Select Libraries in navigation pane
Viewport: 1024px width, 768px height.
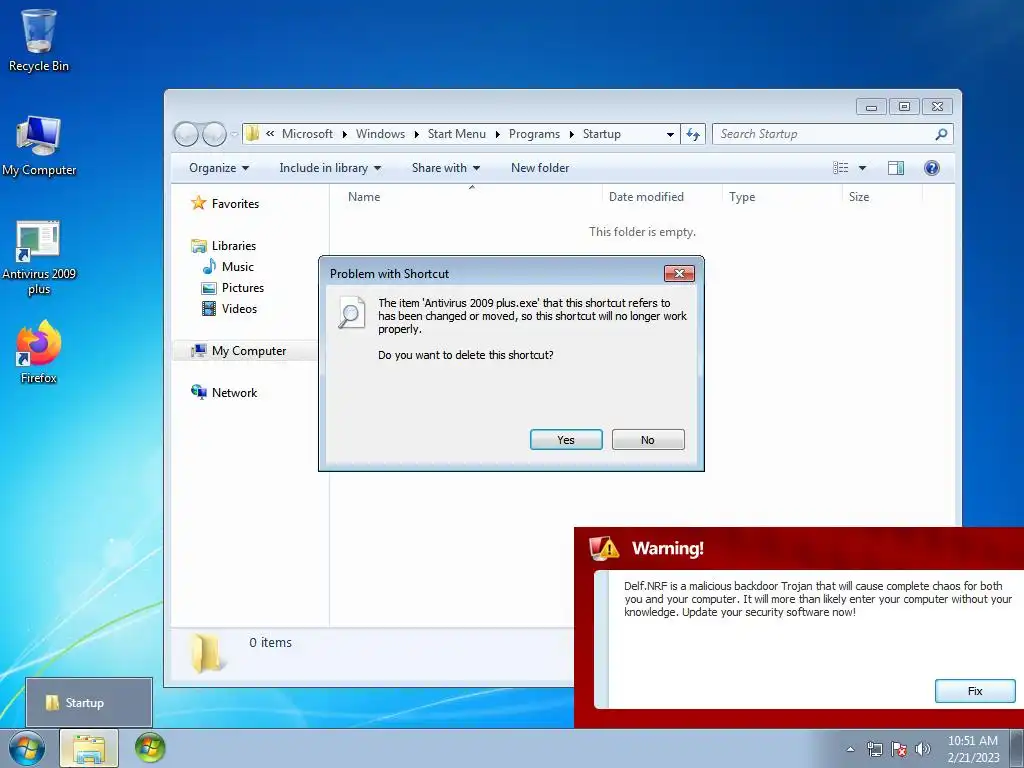coord(224,246)
